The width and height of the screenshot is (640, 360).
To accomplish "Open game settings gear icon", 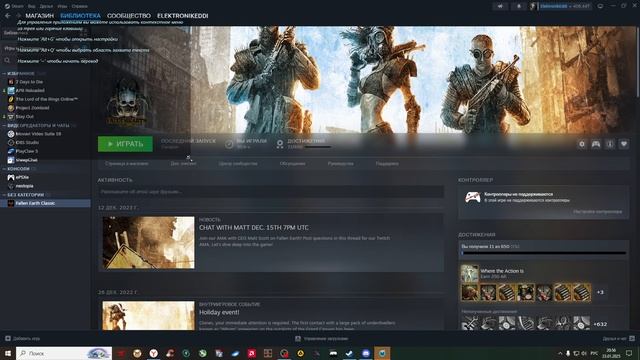I will point(582,144).
